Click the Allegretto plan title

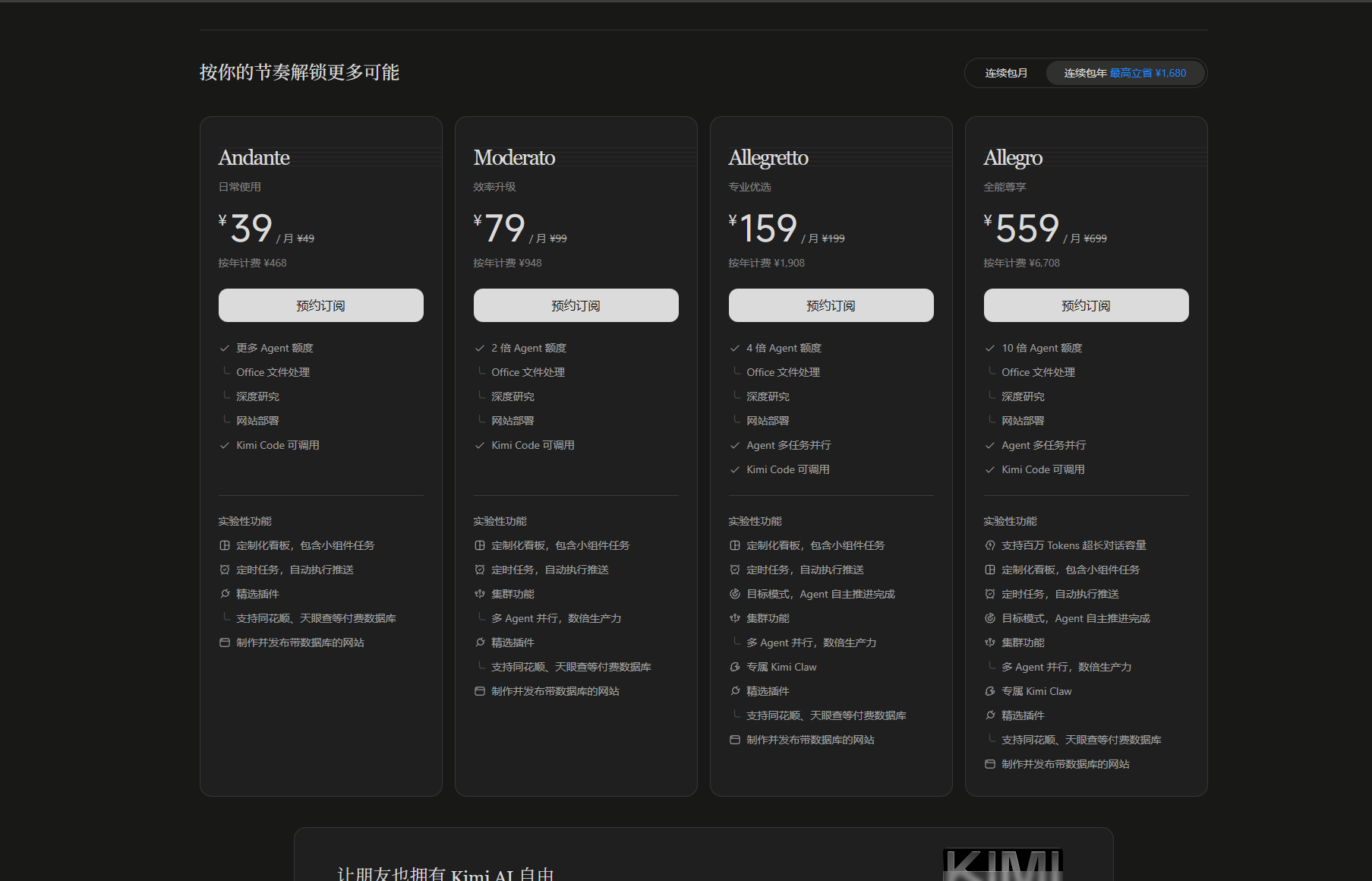click(768, 158)
